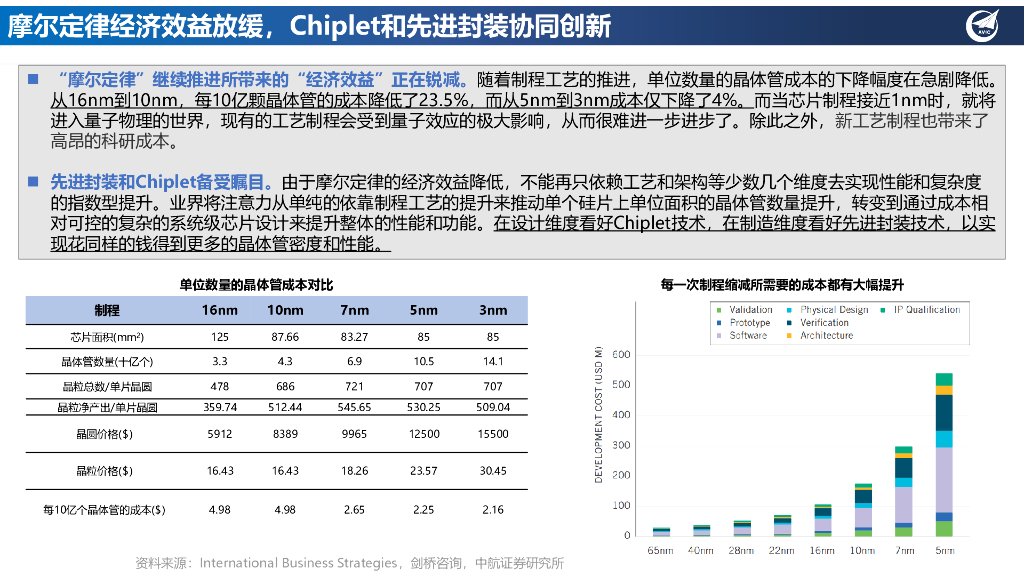
Task: Click the Physical Design legend color swatch
Action: tap(790, 310)
